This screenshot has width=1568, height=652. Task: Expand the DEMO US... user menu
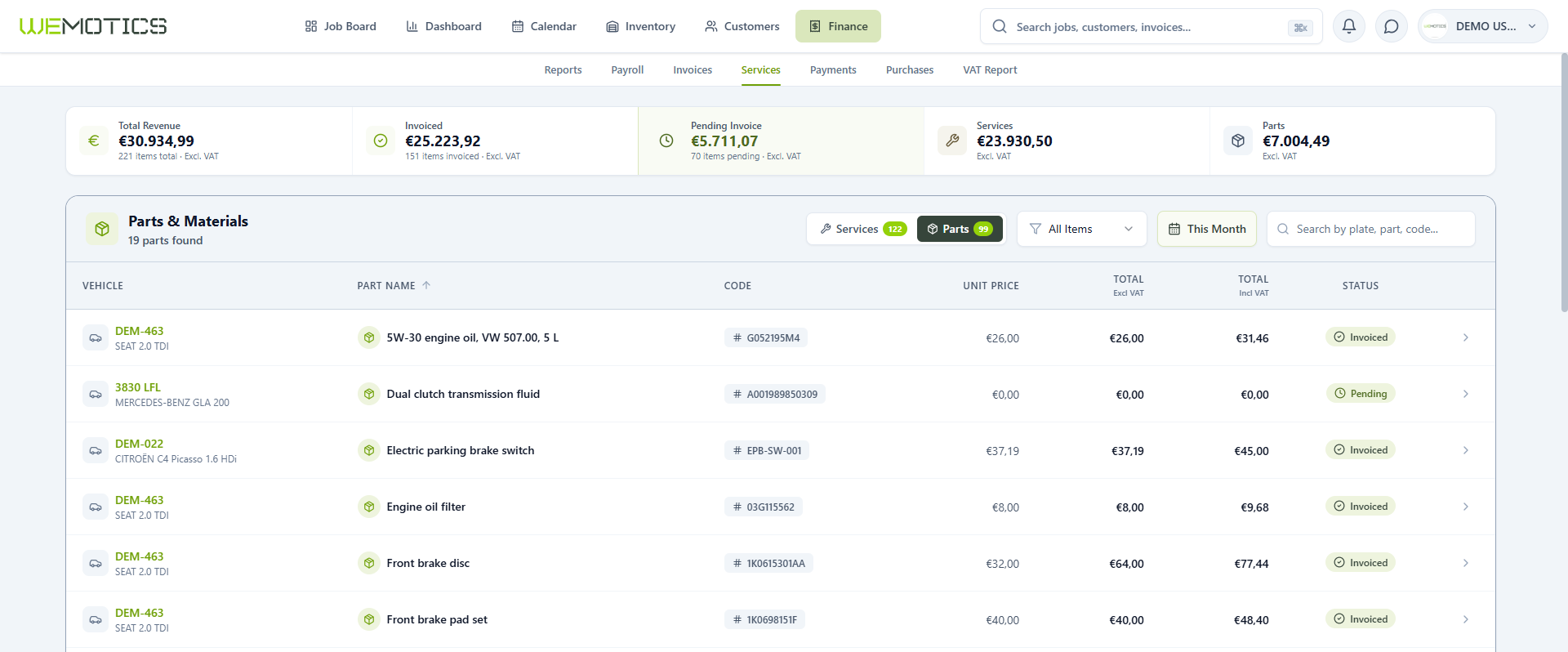[x=1482, y=26]
